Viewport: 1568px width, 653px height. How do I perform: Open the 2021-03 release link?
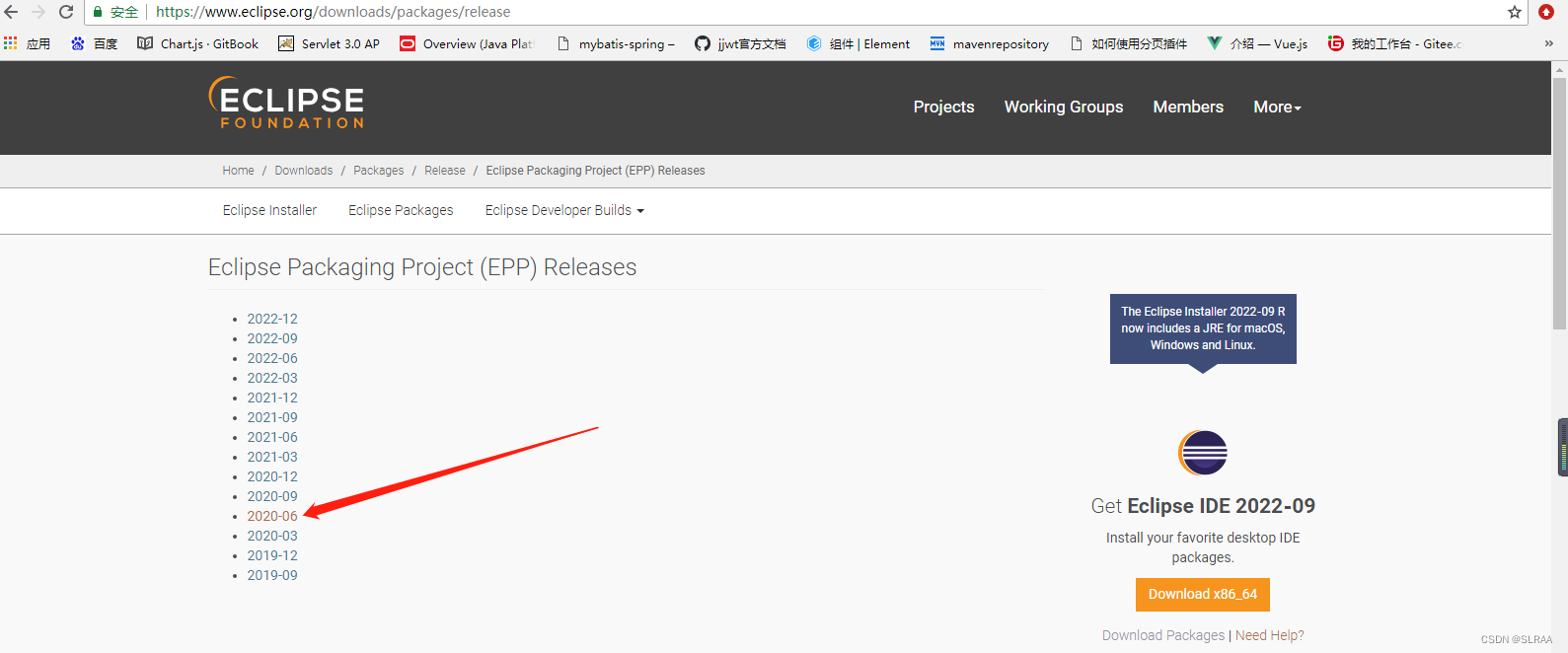click(x=272, y=457)
